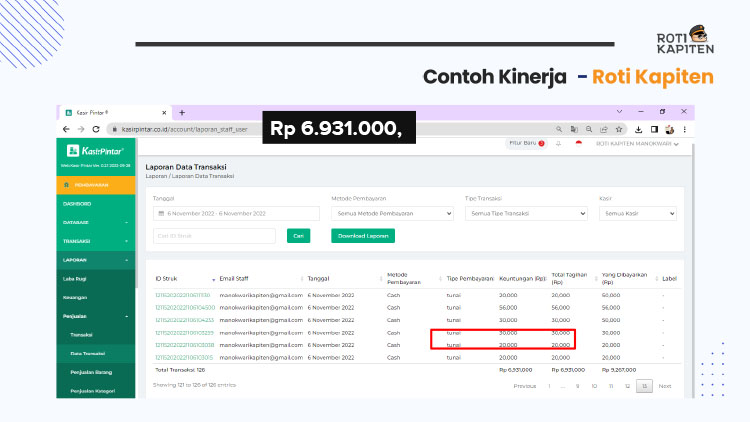The height and width of the screenshot is (422, 750).
Task: Open ROTI KAPITEN MANOKWARI account dropdown
Action: click(x=637, y=144)
